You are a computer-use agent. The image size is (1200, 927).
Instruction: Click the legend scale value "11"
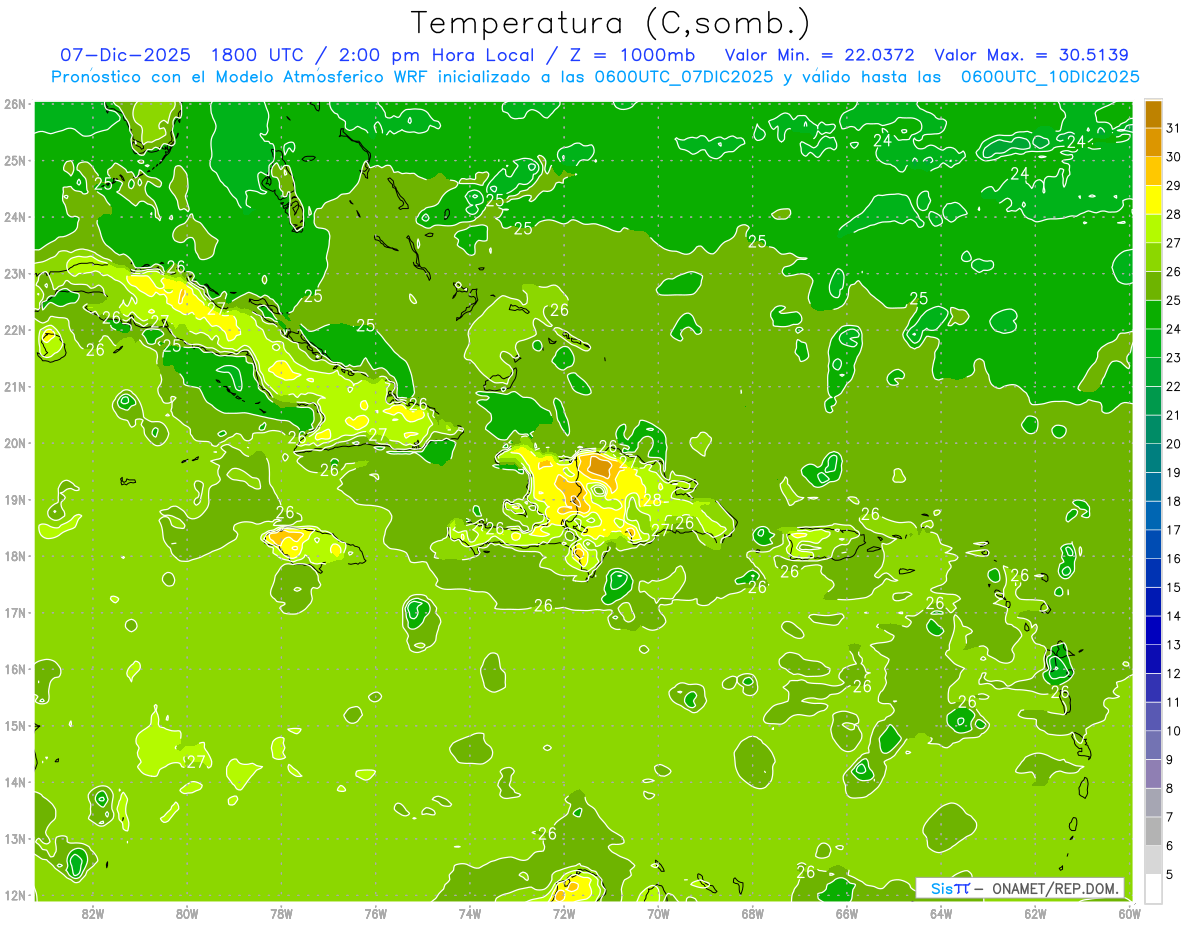click(1174, 702)
